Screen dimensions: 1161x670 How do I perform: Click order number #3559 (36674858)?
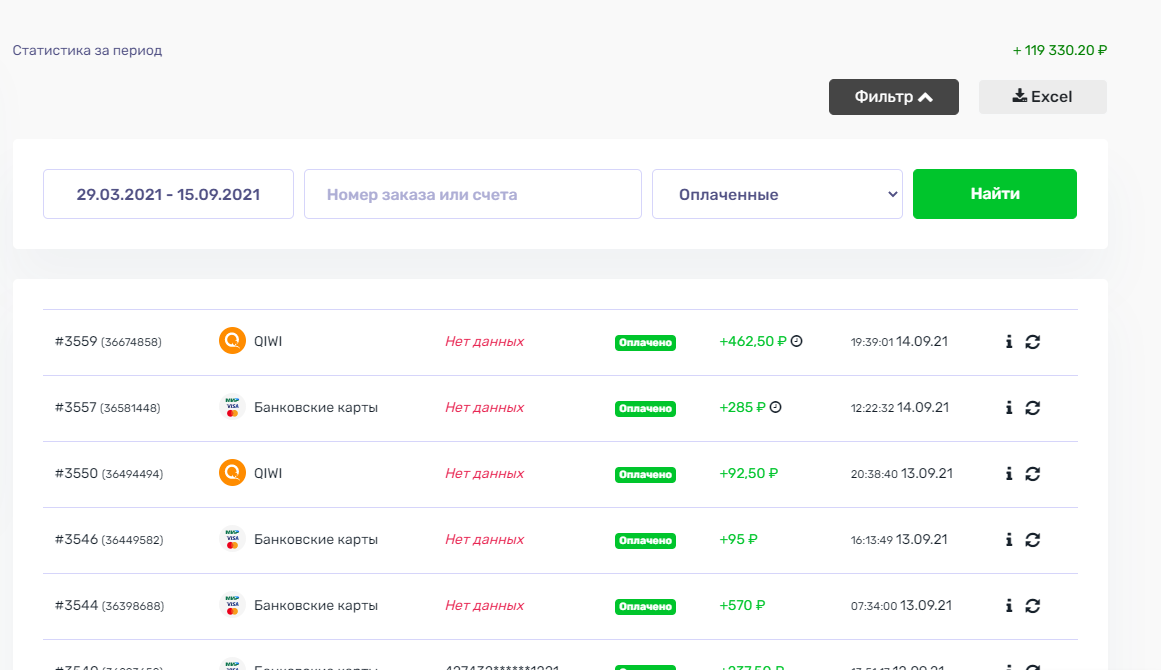click(x=108, y=341)
